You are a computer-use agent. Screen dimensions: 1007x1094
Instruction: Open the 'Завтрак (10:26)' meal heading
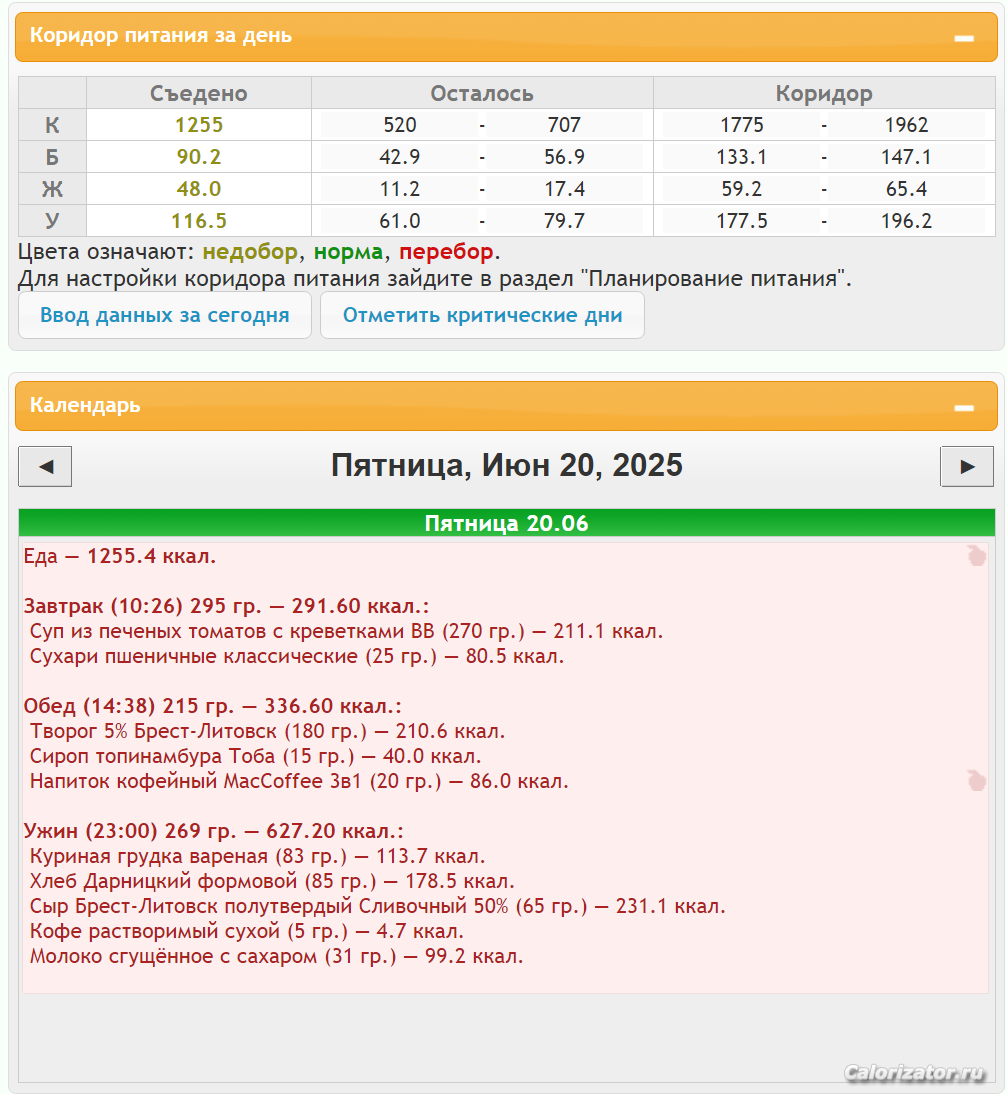(226, 606)
